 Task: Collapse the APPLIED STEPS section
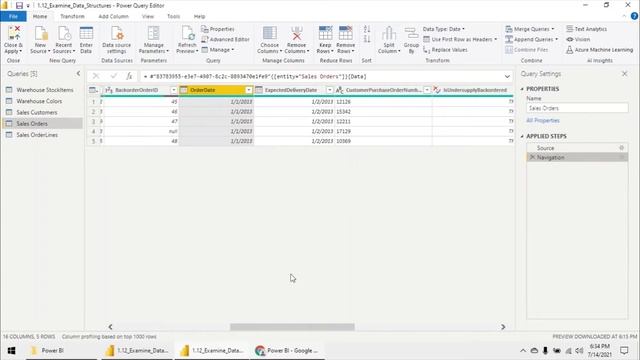pyautogui.click(x=522, y=136)
